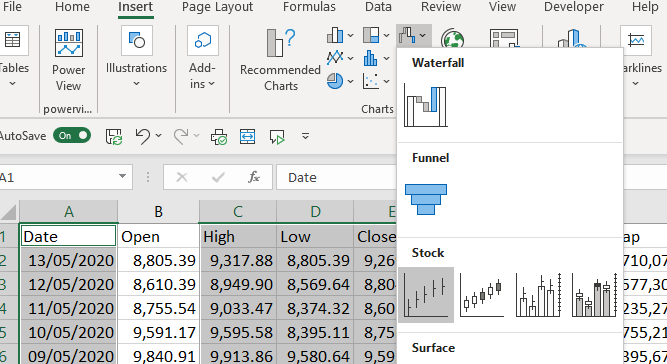Switch to the Formulas tab
Image resolution: width=667 pixels, height=364 pixels.
pyautogui.click(x=309, y=7)
